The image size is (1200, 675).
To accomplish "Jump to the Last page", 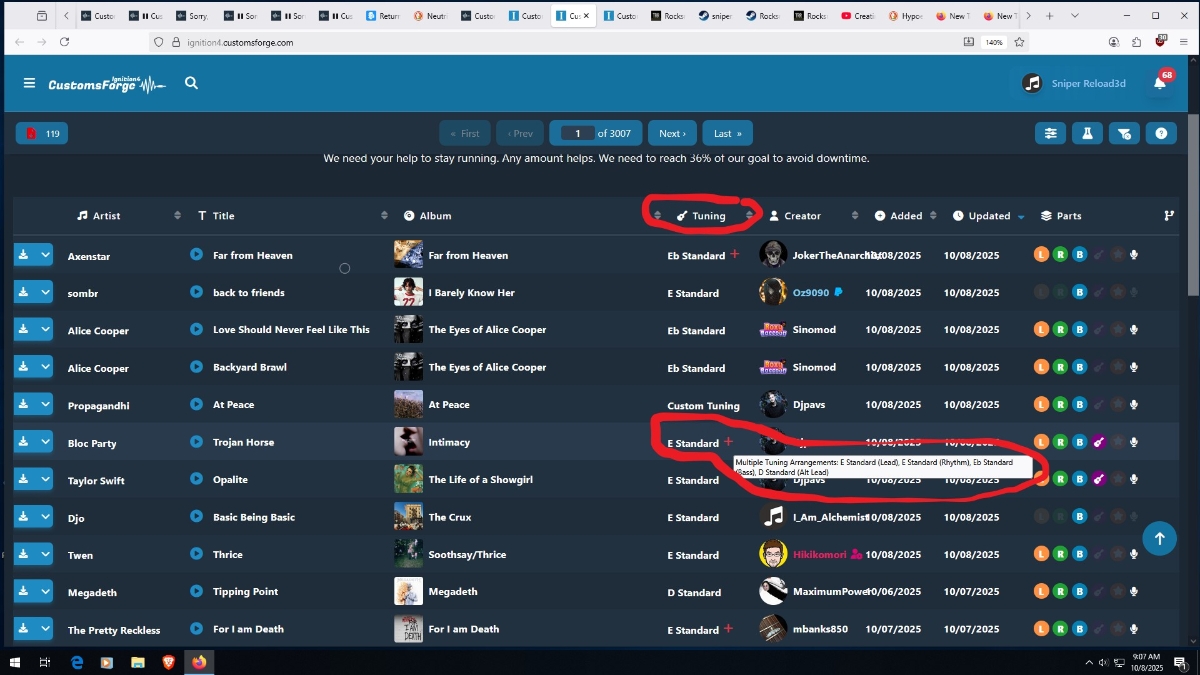I will pyautogui.click(x=727, y=133).
